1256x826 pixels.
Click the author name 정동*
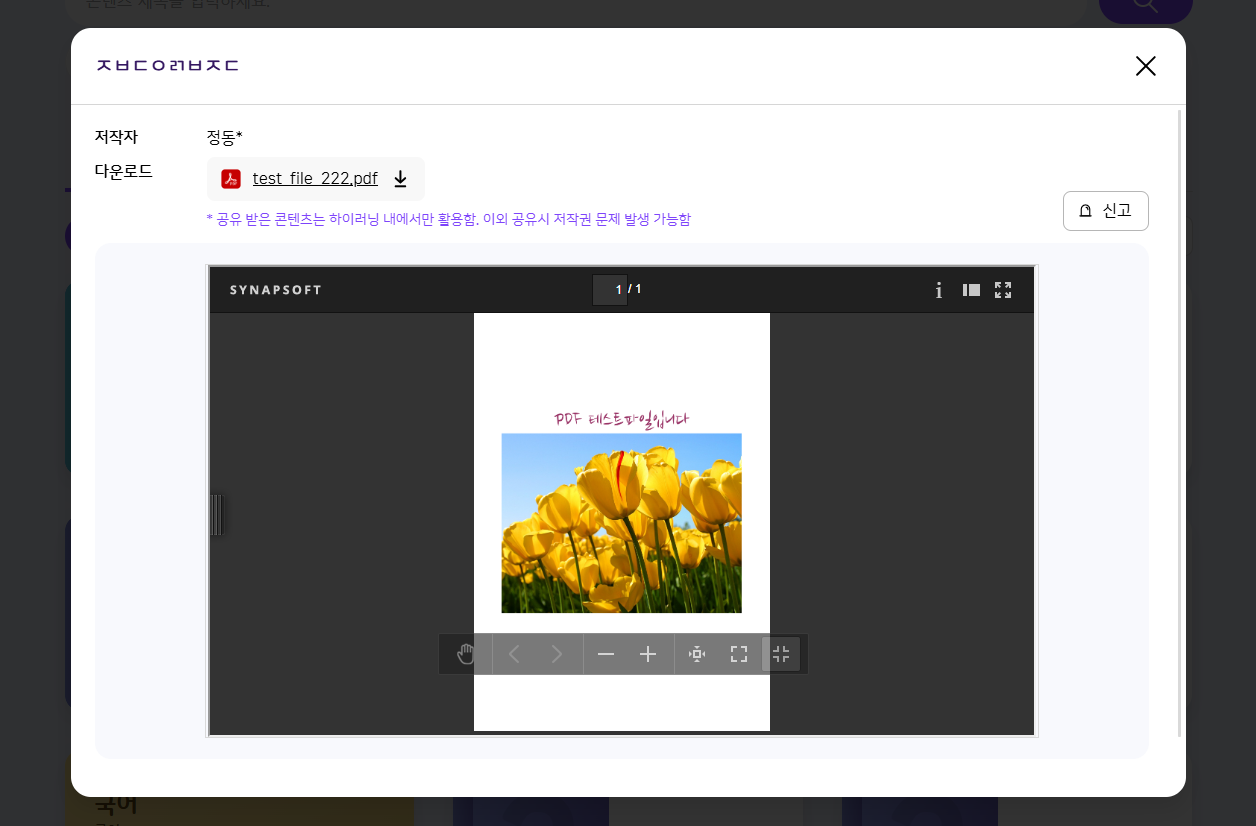225,136
